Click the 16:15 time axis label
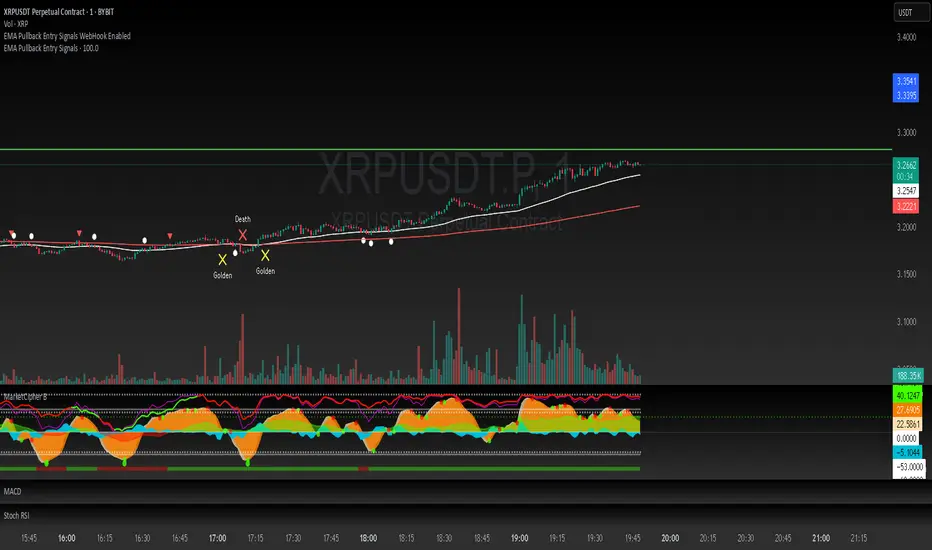 104,538
